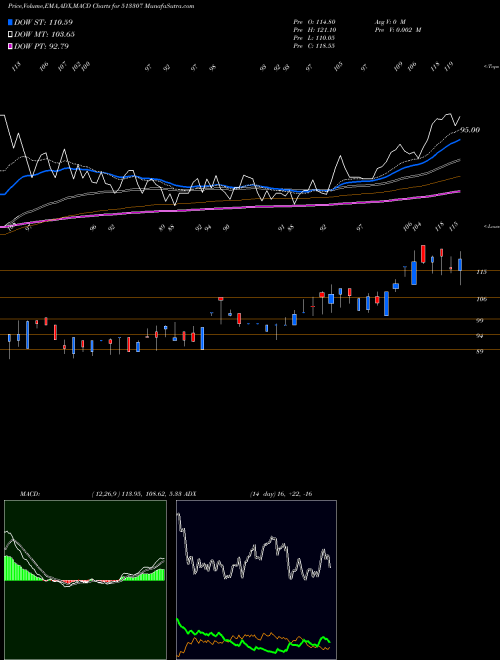Select the DOW PT: 92.79 label

(x=41, y=46)
